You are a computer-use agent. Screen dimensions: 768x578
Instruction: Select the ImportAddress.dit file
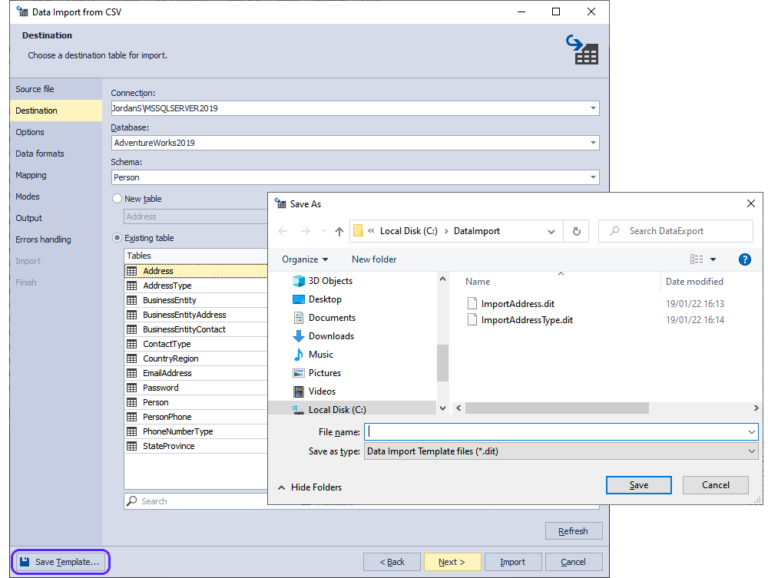[511, 304]
